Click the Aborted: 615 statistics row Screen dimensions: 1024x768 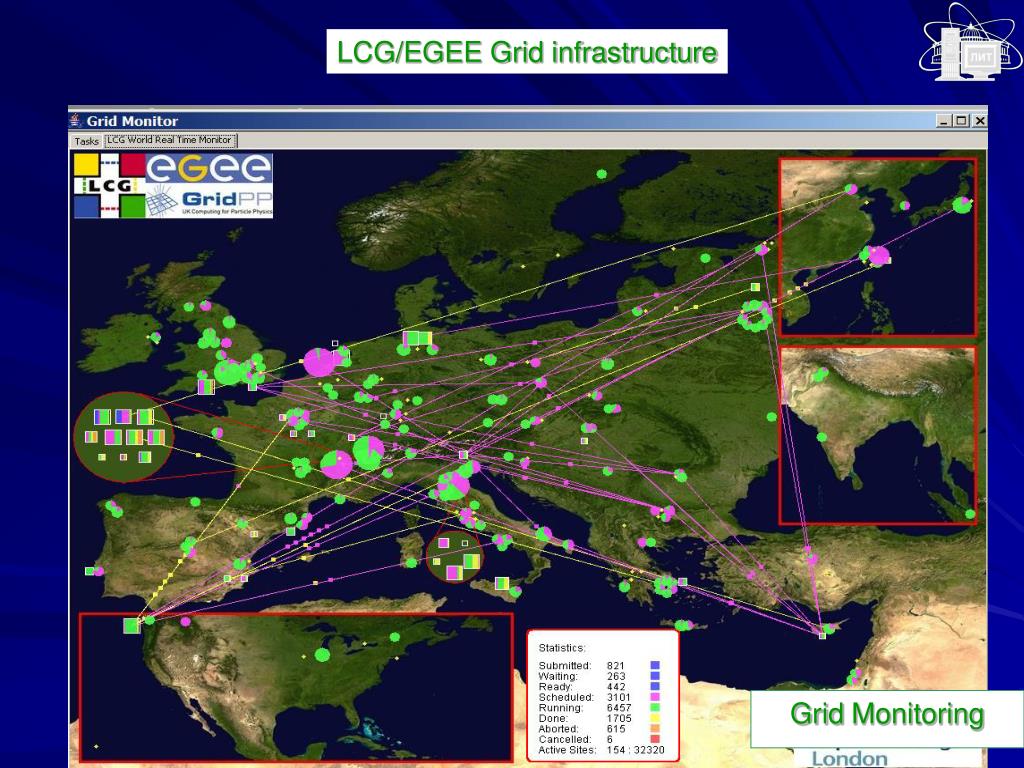pos(598,728)
